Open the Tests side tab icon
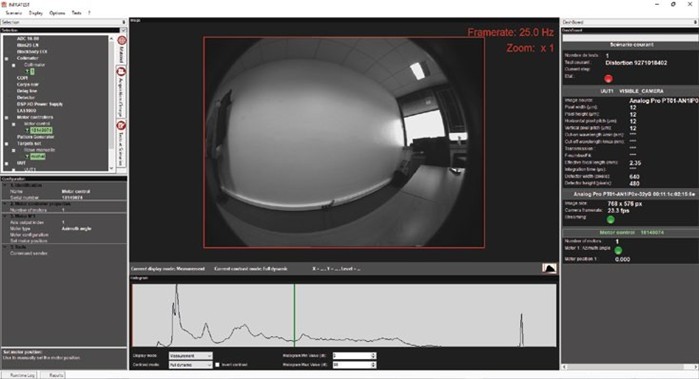 click(121, 126)
